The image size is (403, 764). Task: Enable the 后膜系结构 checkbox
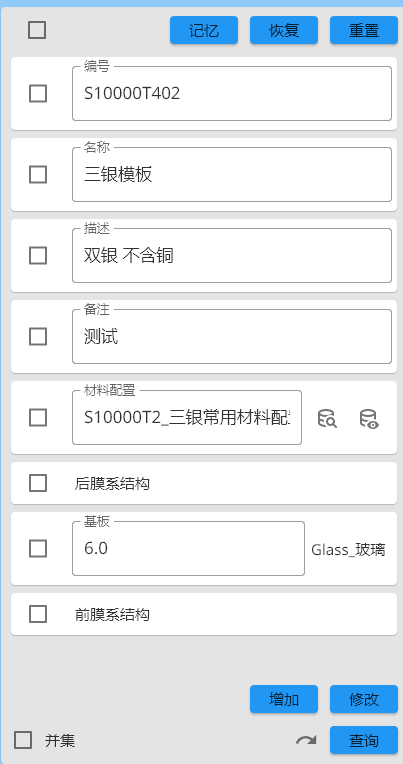click(38, 483)
